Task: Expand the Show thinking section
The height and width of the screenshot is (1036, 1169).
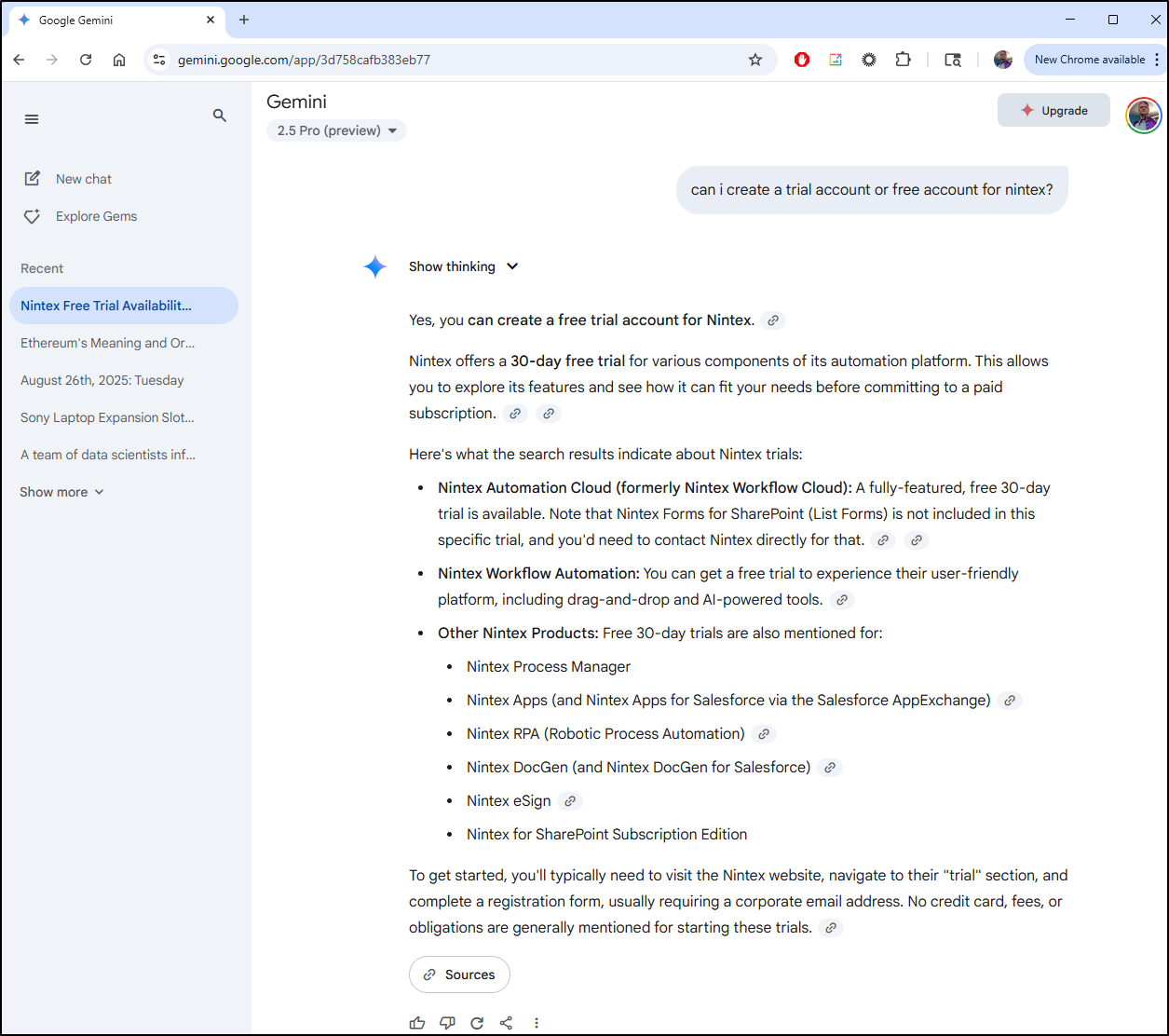Action: point(464,266)
